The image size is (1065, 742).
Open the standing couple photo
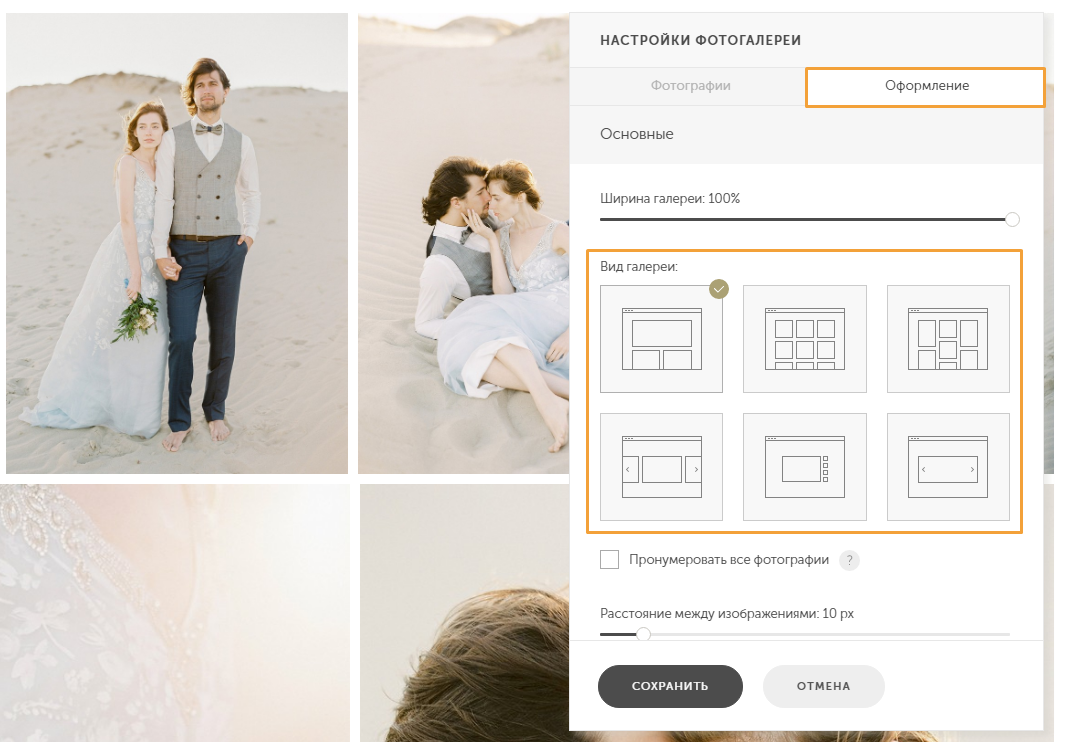tap(177, 243)
